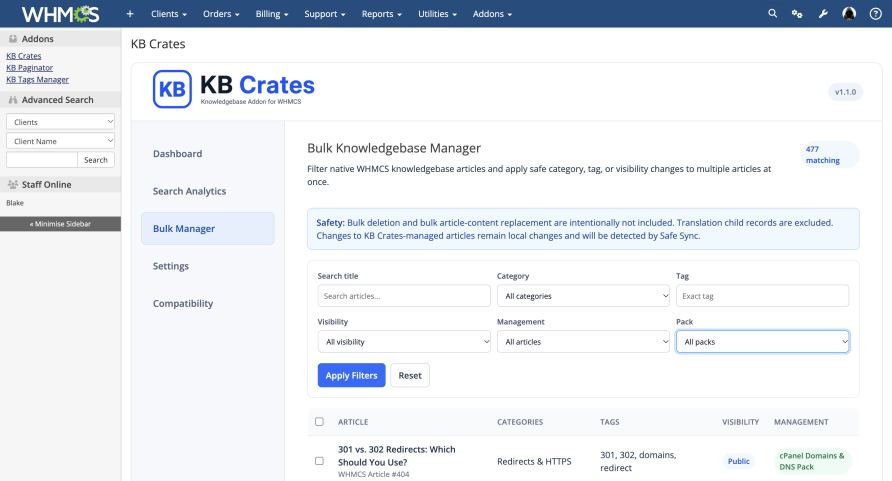
Task: Click the TAGS column header
Action: point(609,422)
